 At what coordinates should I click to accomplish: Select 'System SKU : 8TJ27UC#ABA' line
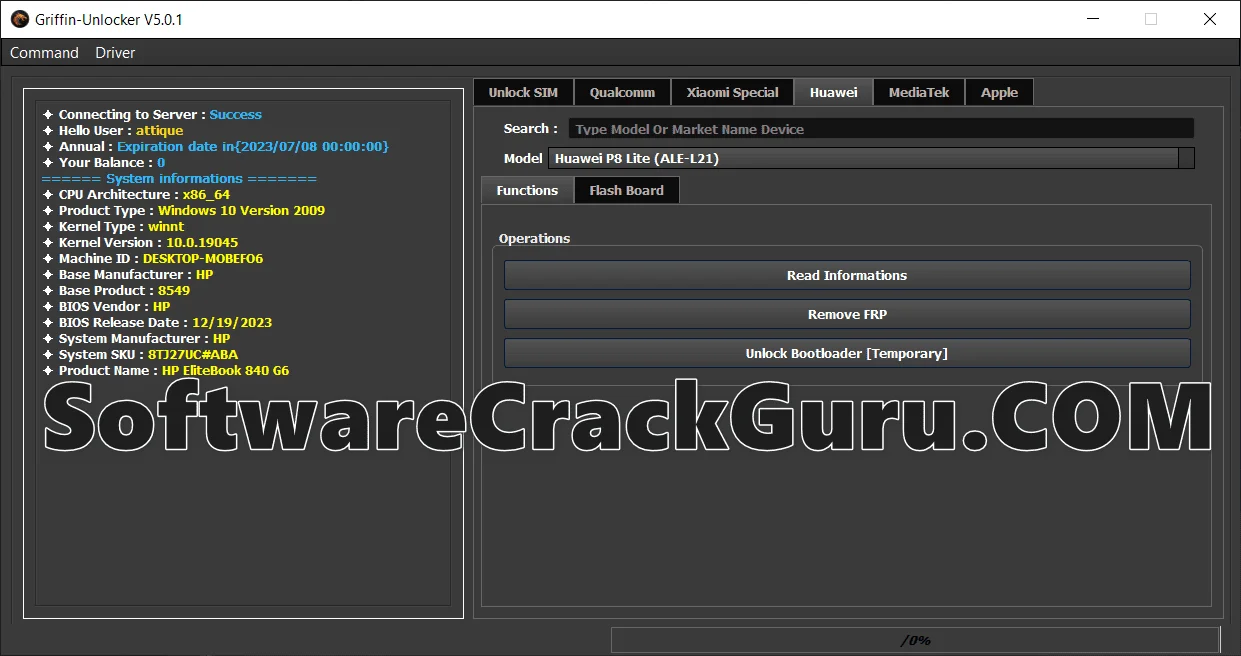click(140, 355)
